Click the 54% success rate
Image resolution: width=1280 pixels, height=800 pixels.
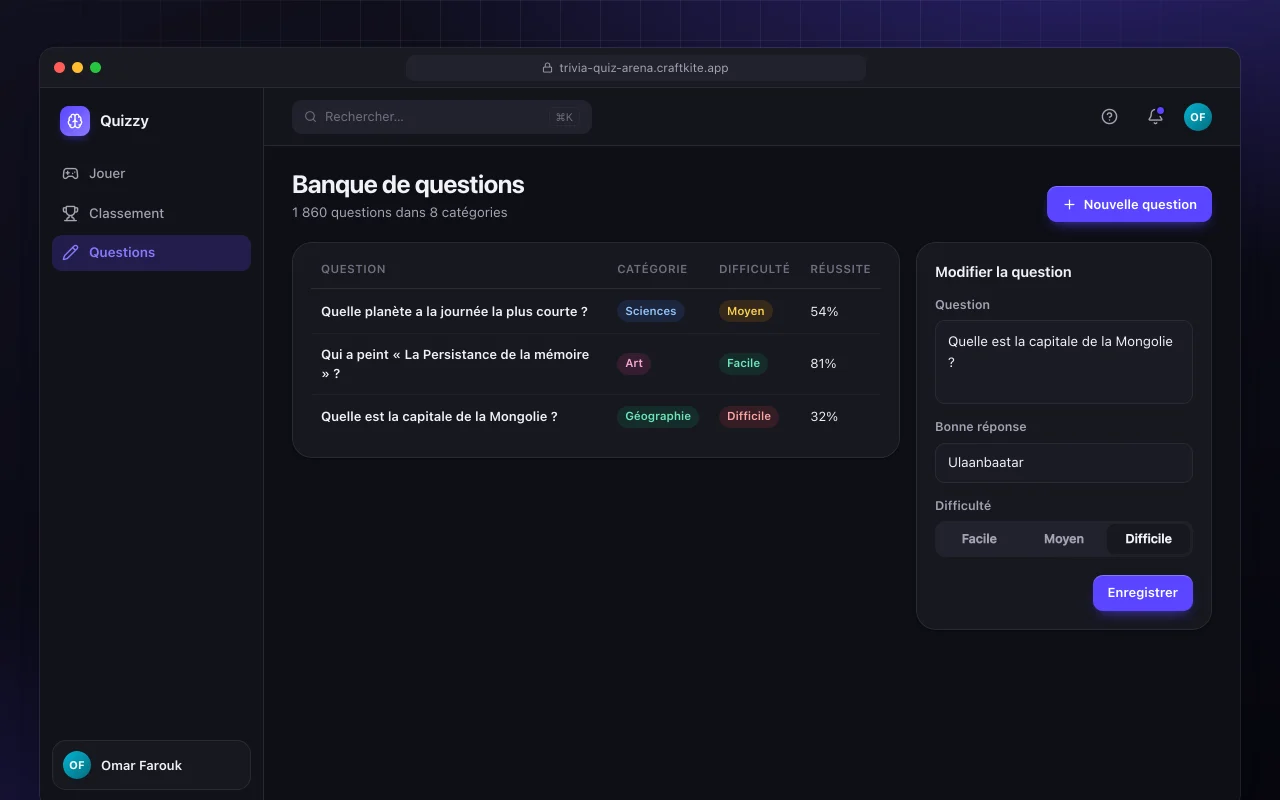click(824, 311)
